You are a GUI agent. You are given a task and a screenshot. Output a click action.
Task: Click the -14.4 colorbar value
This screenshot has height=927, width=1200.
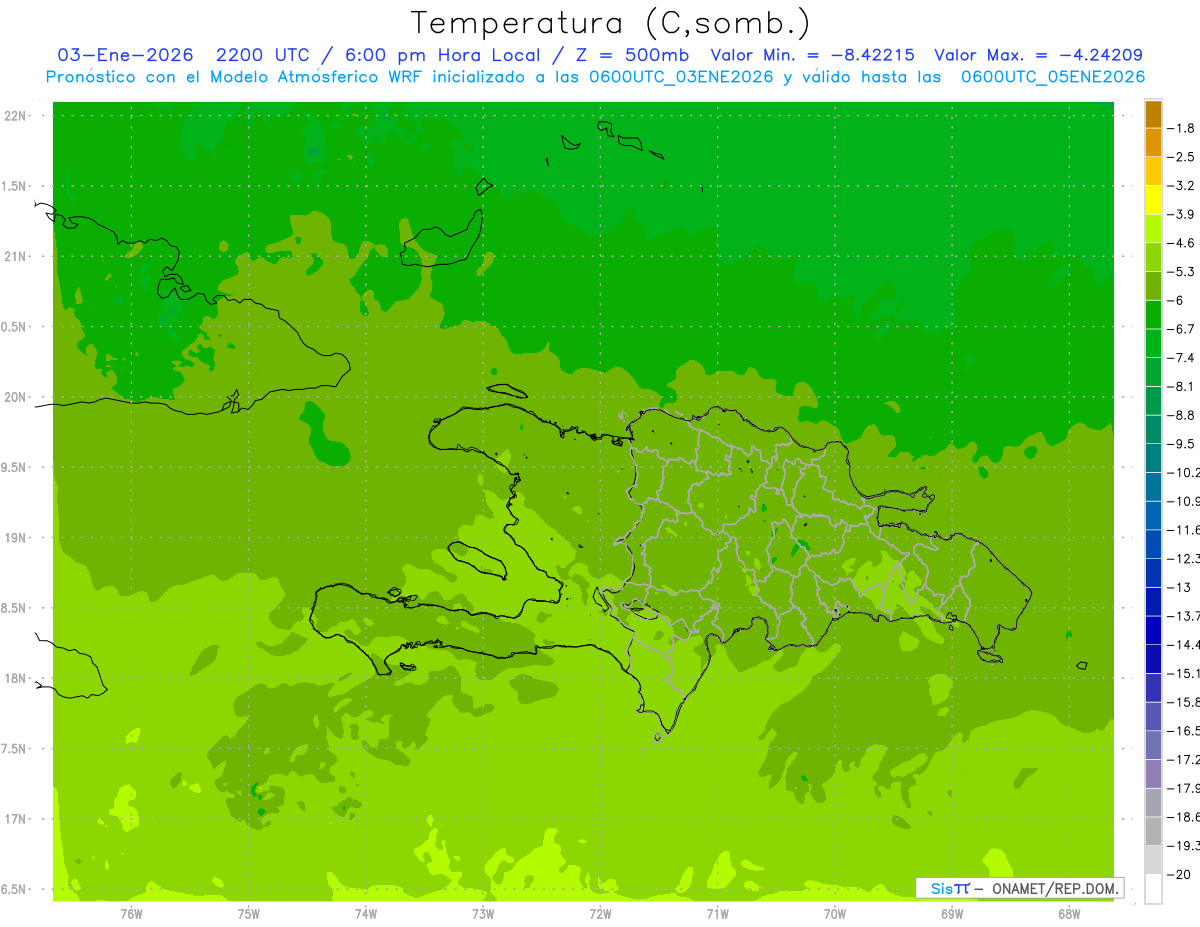click(1183, 644)
